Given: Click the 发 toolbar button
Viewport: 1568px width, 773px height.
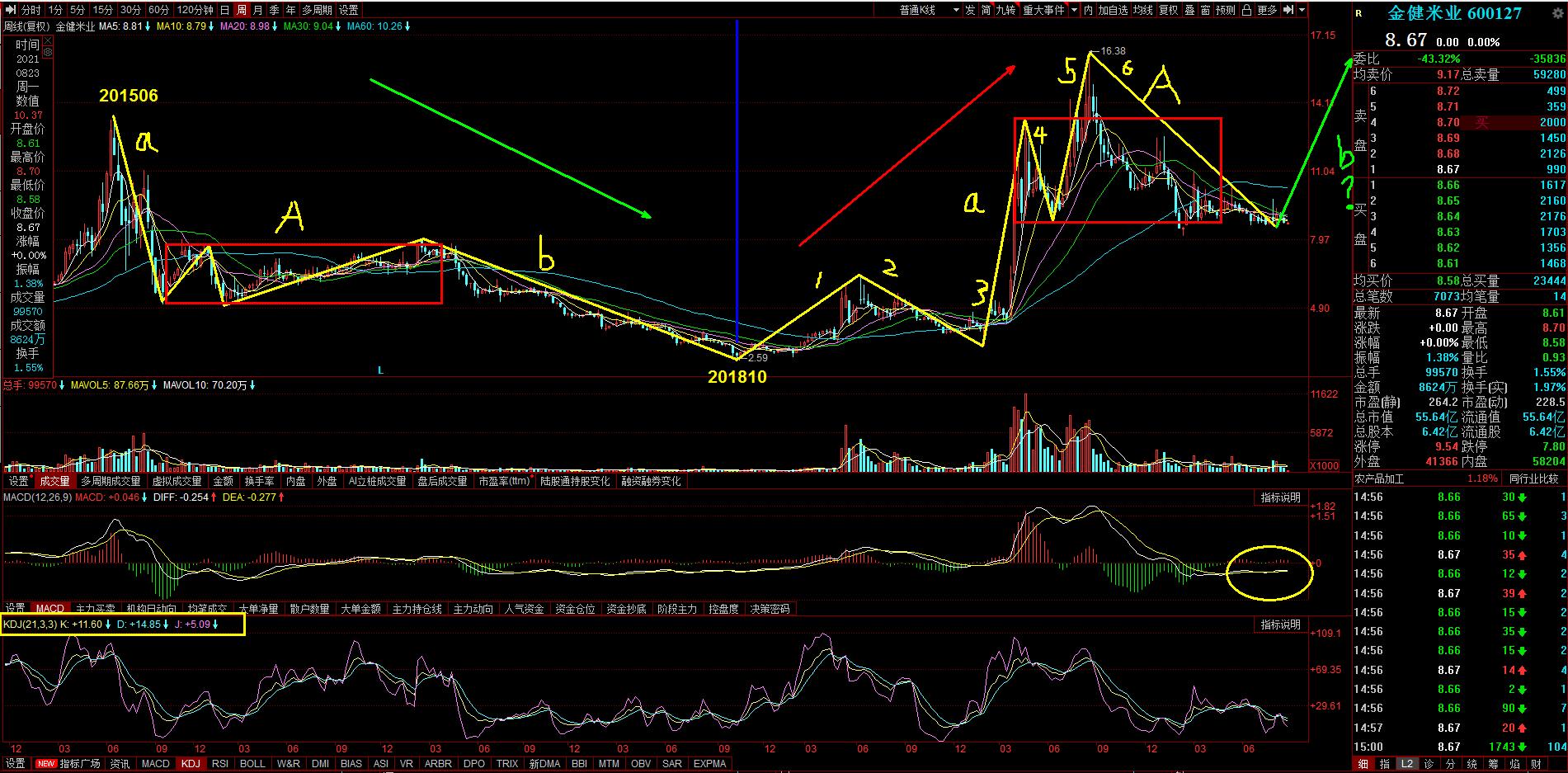Looking at the screenshot, I should [x=970, y=10].
